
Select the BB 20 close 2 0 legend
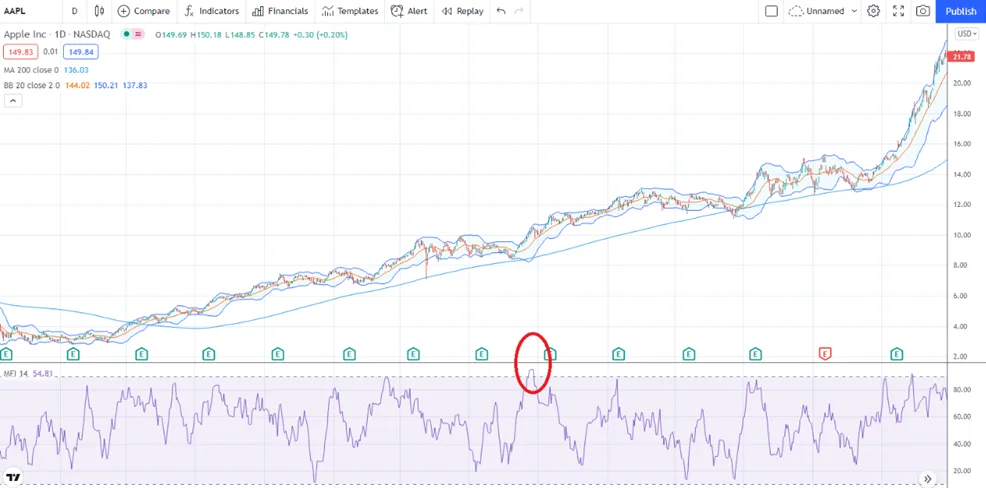coord(31,85)
